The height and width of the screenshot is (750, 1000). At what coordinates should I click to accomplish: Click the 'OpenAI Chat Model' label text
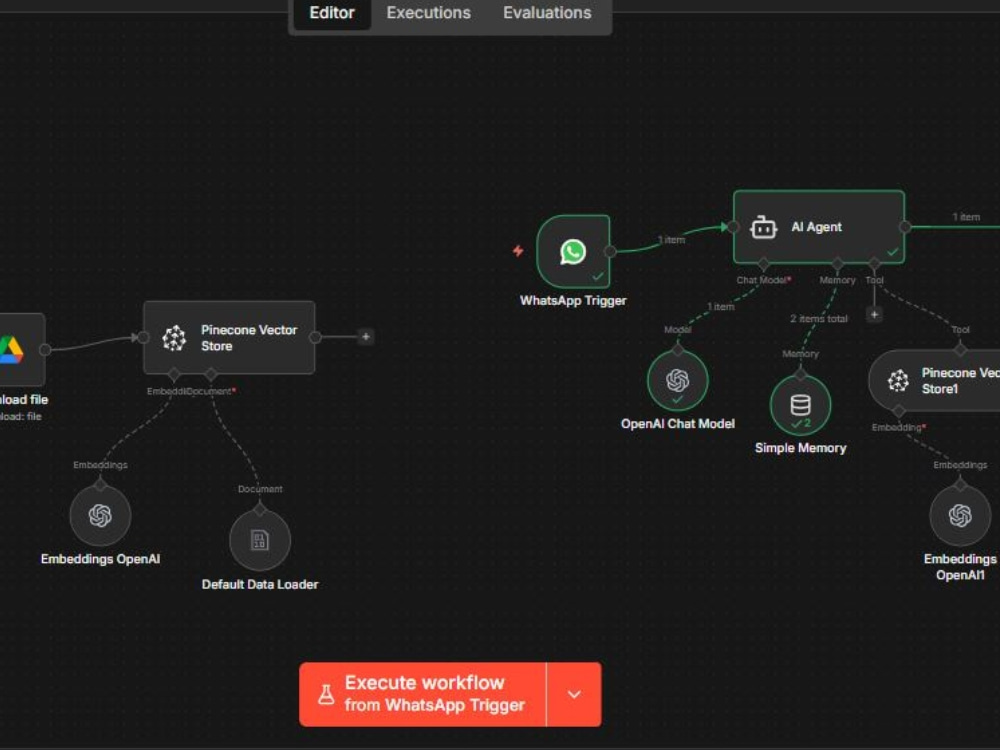(x=677, y=424)
